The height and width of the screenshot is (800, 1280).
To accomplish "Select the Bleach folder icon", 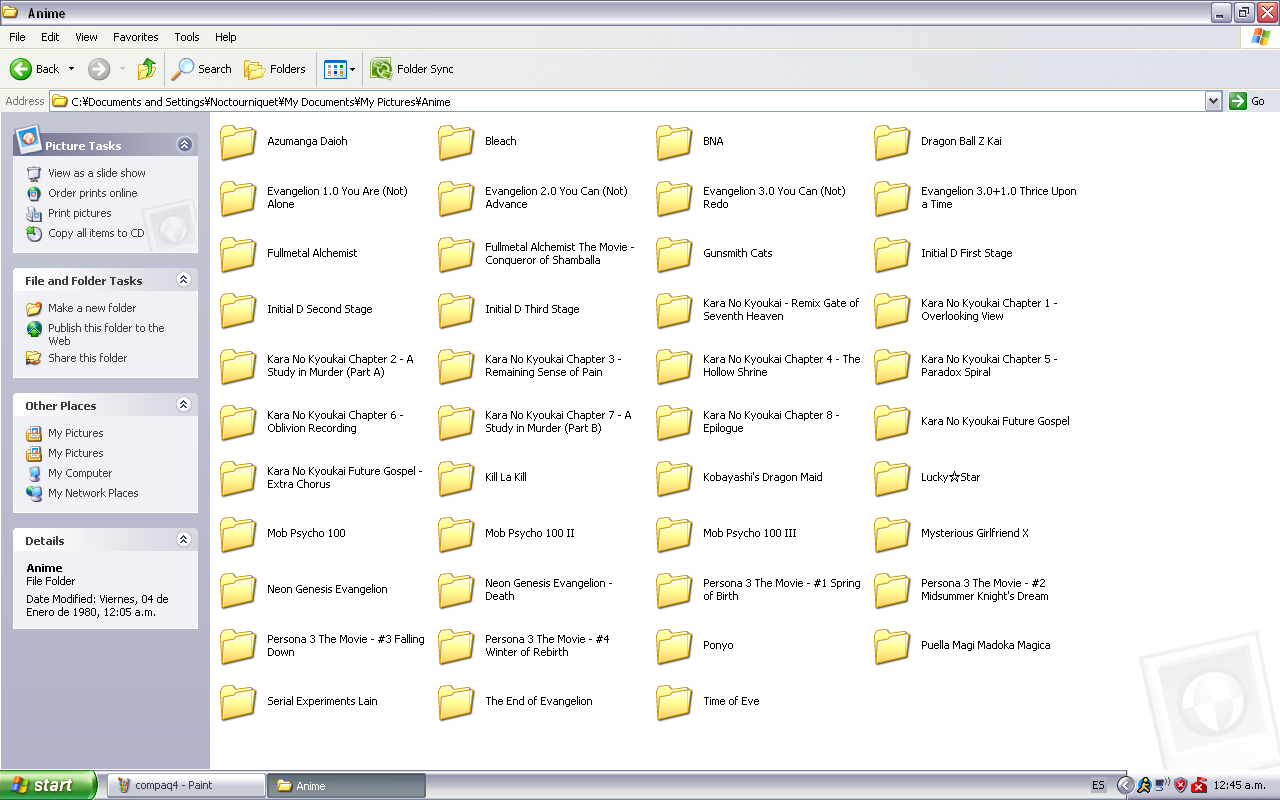I will coord(456,142).
